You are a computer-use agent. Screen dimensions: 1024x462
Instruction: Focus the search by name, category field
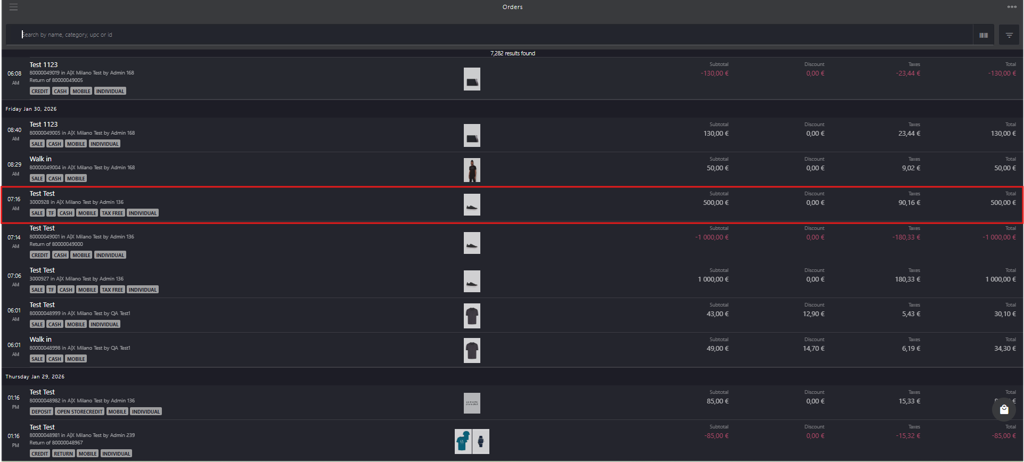coord(490,35)
